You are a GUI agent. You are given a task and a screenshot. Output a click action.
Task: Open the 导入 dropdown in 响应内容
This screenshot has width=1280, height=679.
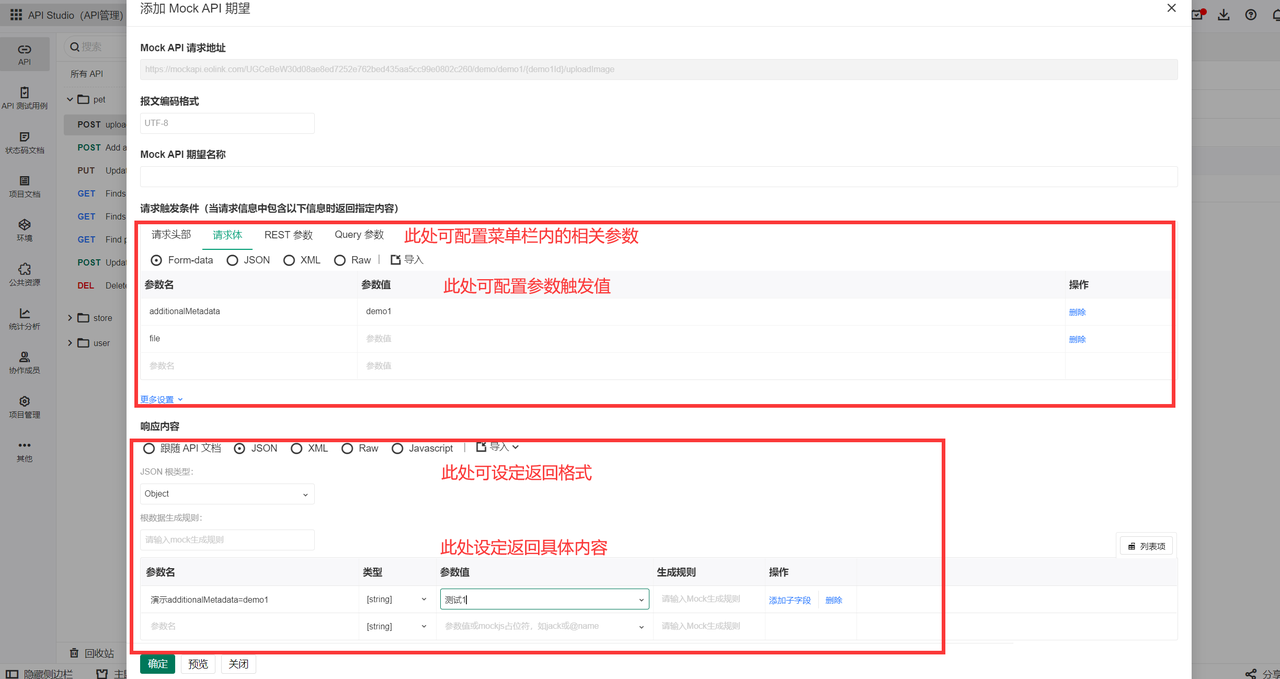pos(497,447)
